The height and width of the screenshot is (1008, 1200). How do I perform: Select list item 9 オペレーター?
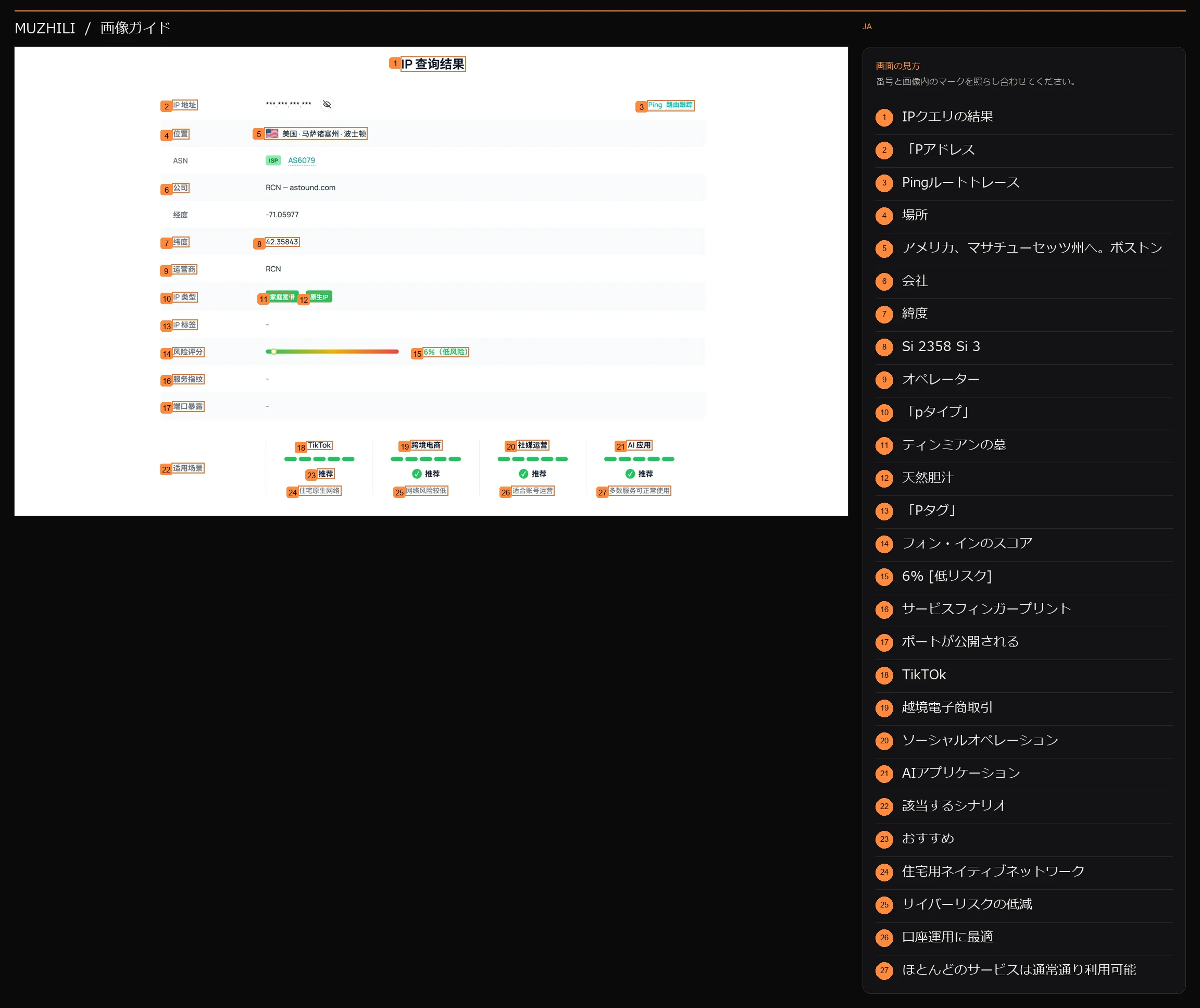click(x=1023, y=379)
